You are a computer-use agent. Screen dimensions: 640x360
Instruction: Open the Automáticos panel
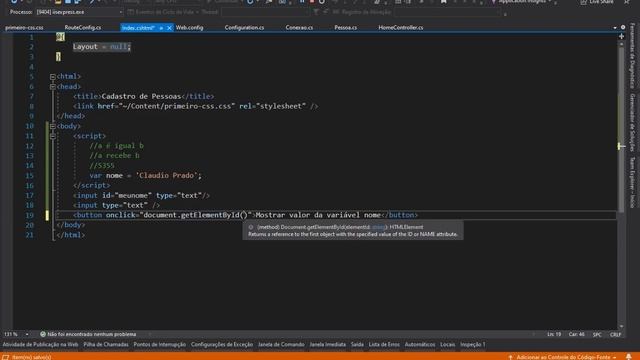420,344
